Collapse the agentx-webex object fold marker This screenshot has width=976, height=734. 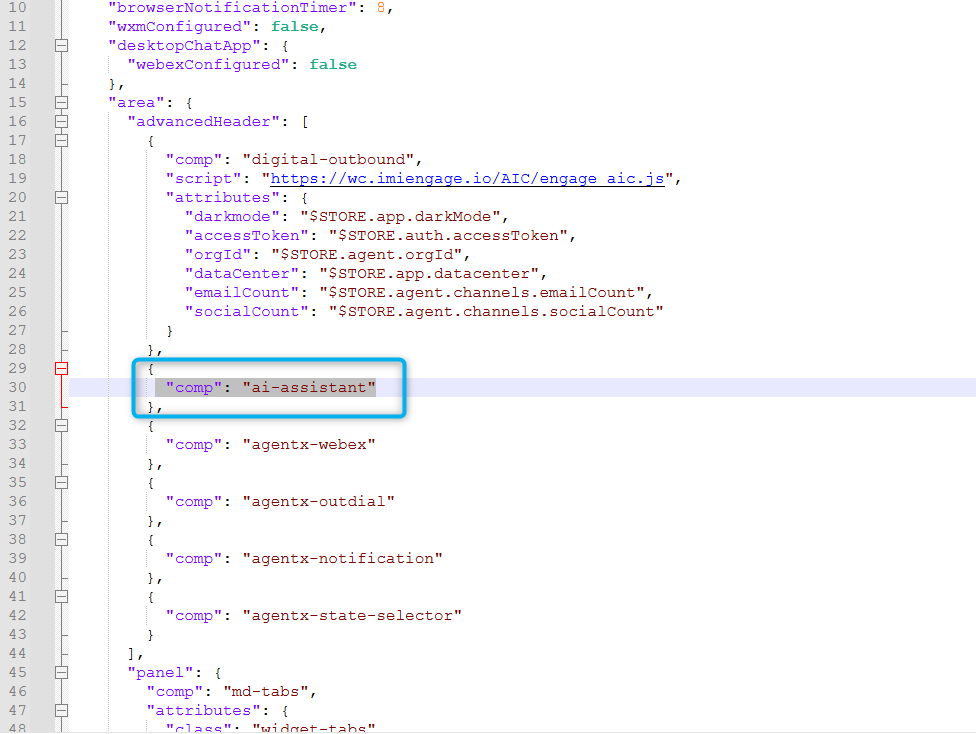point(62,425)
